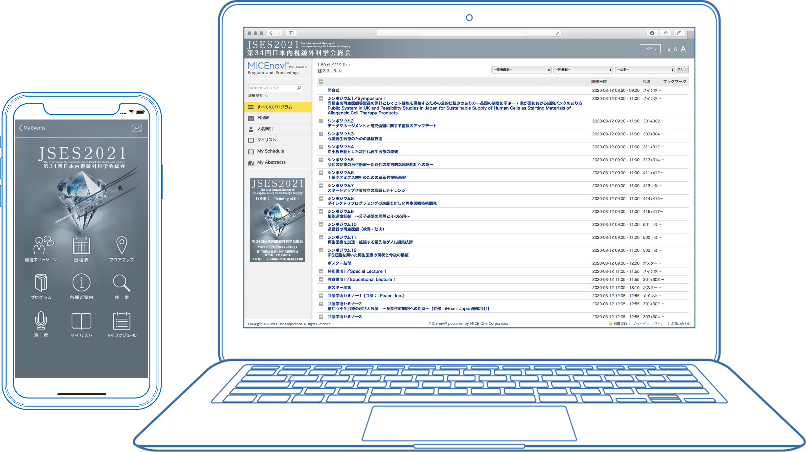Tap the envelope mail icon on the phone
Screen dimensions: 806x452
(x=137, y=128)
